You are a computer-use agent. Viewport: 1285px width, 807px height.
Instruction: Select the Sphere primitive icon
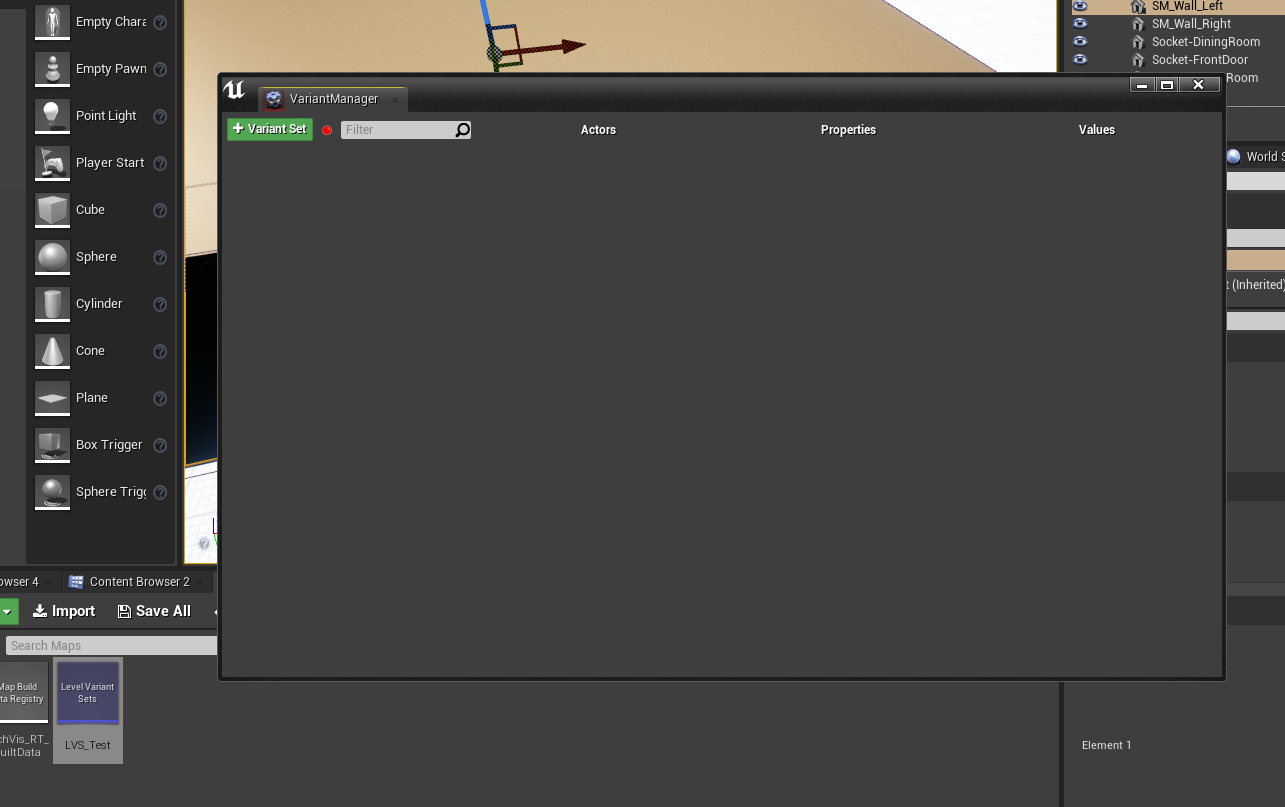pyautogui.click(x=52, y=256)
